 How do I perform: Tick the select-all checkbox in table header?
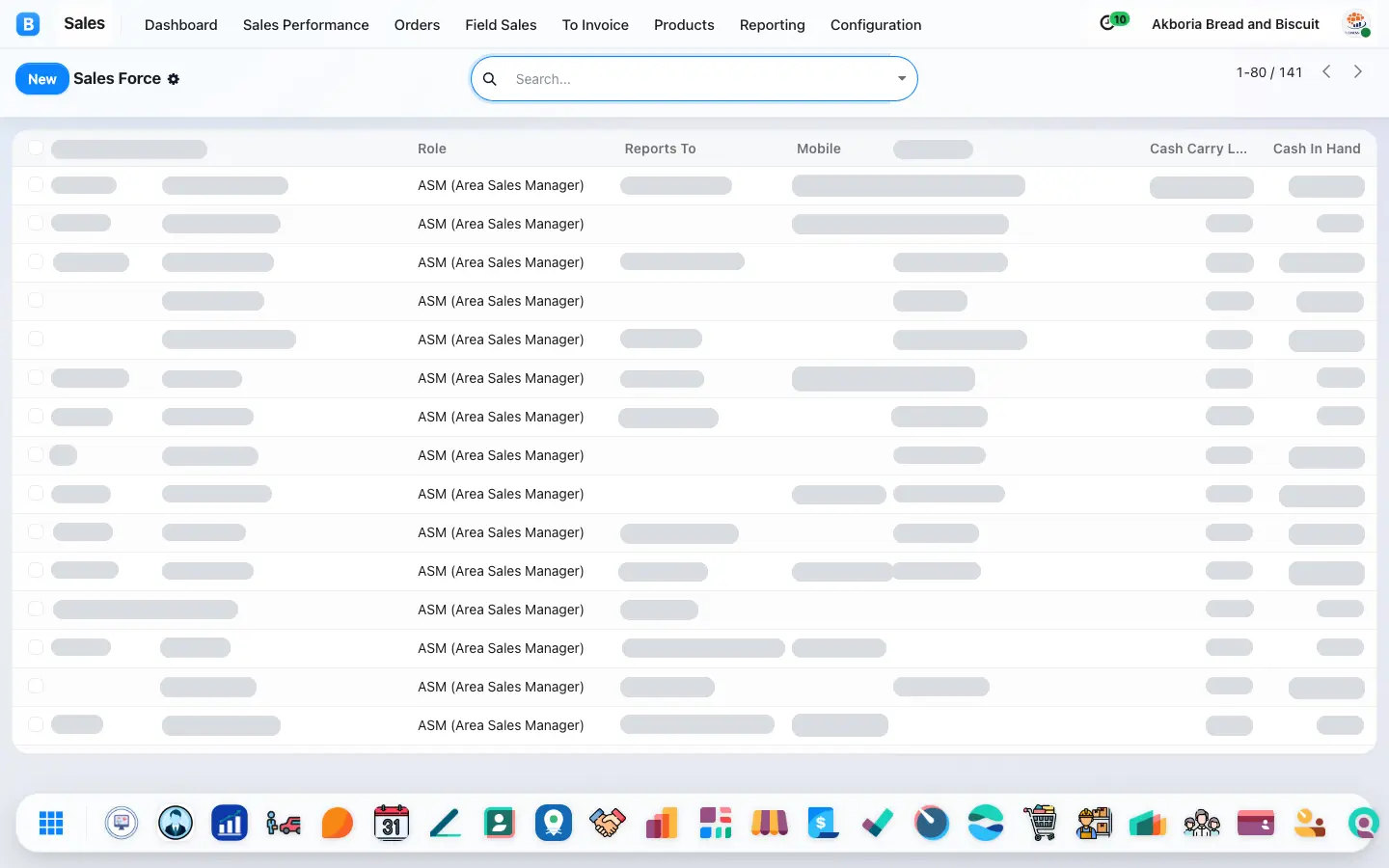coord(36,148)
